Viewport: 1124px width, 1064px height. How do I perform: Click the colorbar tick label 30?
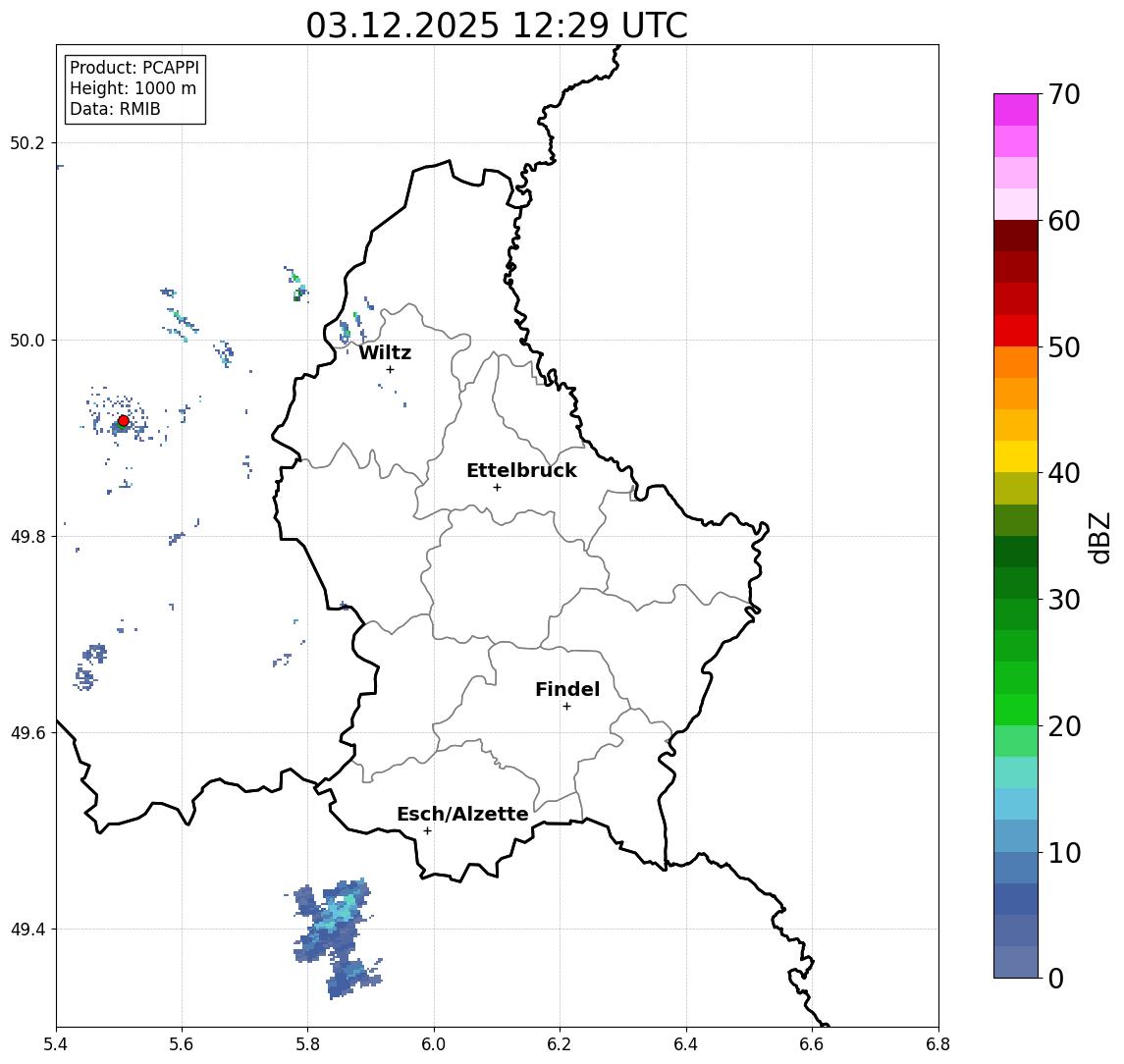pos(1064,600)
